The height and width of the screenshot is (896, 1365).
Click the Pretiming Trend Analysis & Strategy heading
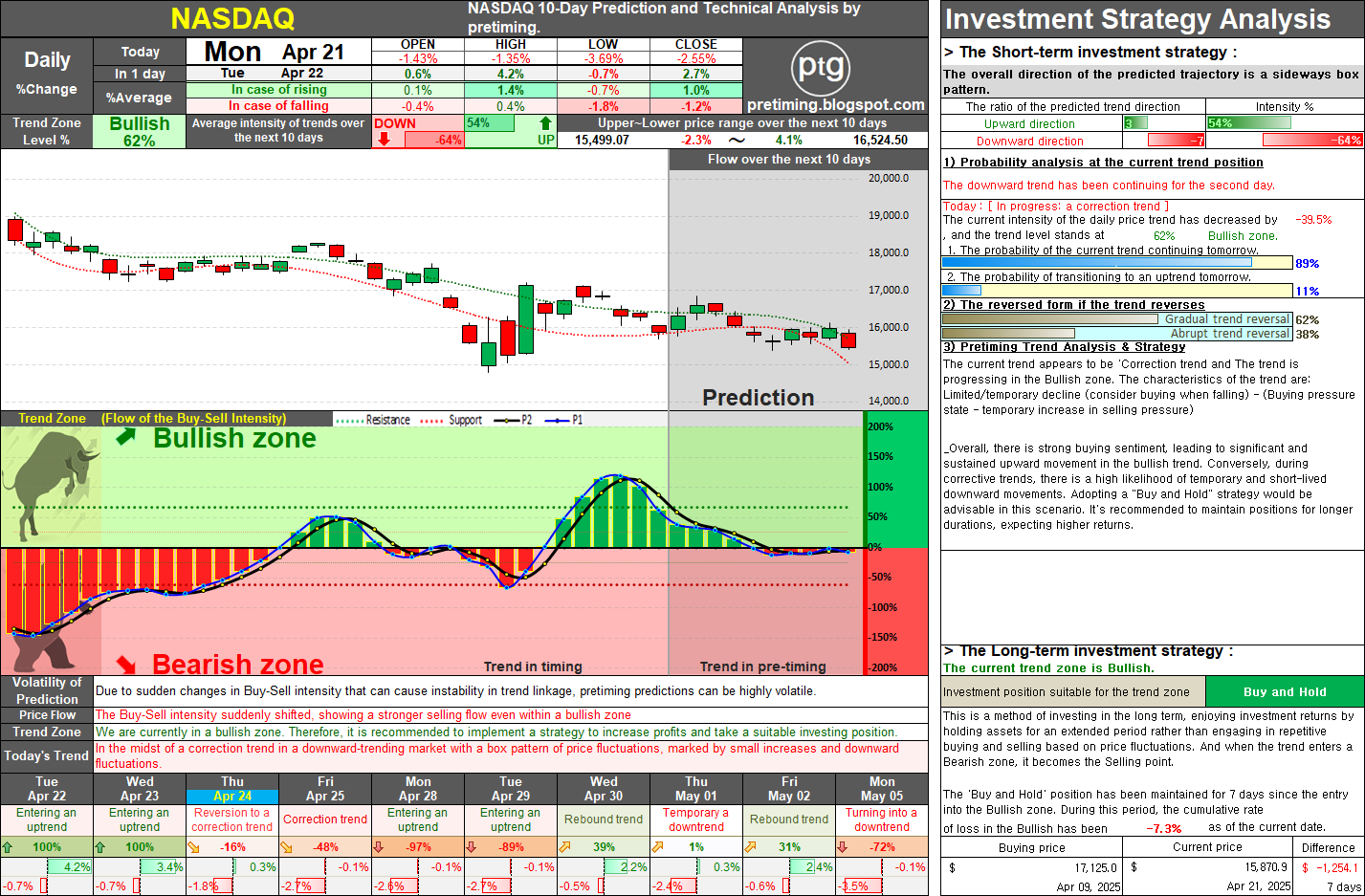[1065, 347]
